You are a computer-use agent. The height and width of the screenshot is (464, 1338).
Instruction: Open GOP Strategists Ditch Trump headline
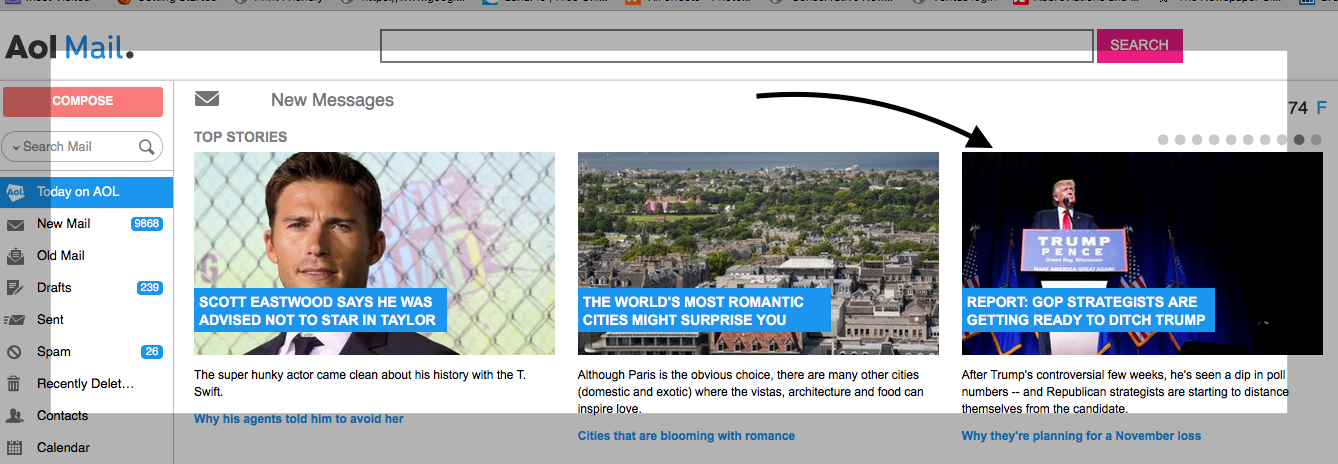1088,311
